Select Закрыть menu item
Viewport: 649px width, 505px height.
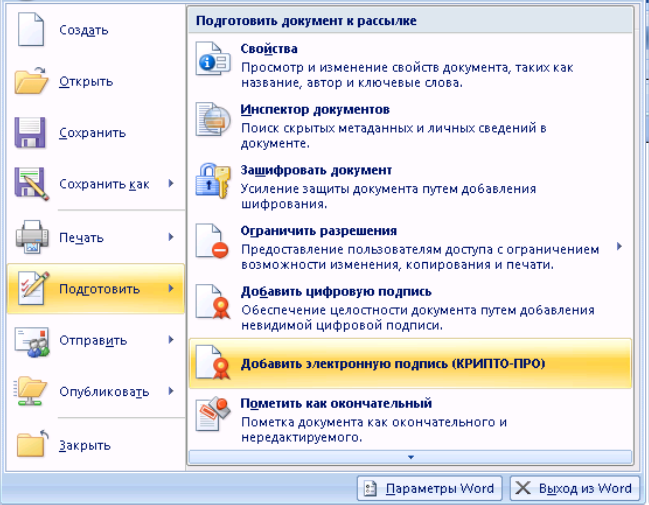[x=96, y=445]
